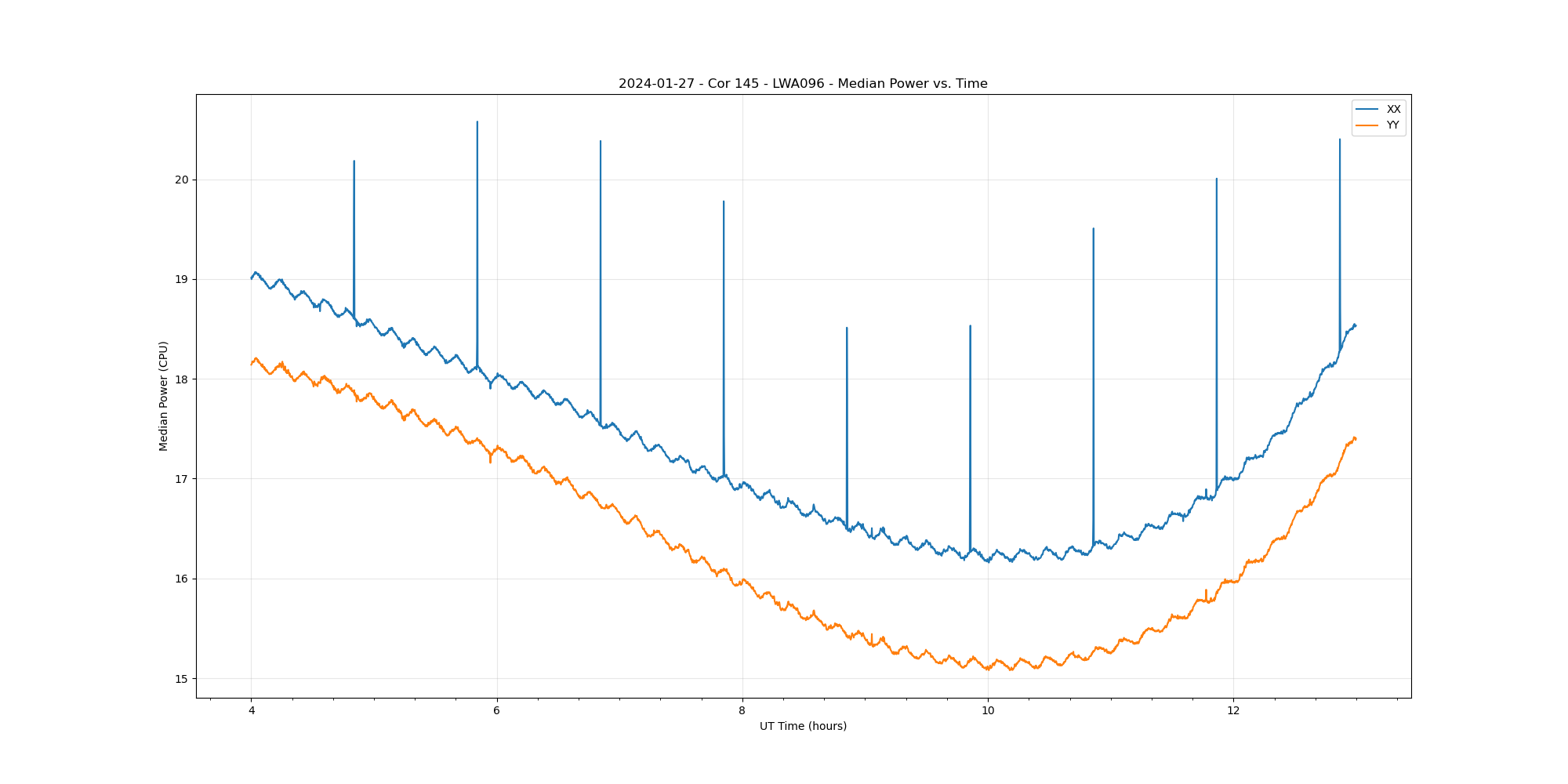Viewport: 1568px width, 784px height.
Task: Click the plot title mentioning LWA096
Action: tap(803, 84)
